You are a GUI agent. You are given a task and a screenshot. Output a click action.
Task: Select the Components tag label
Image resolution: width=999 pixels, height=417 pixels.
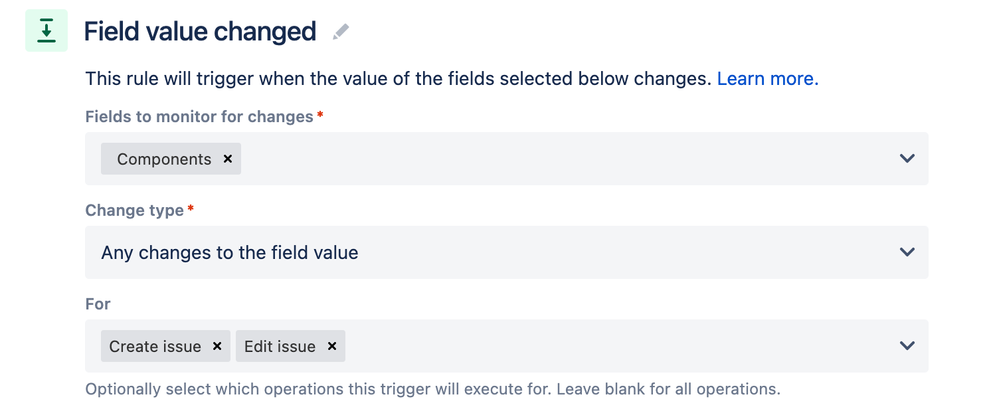pos(164,159)
